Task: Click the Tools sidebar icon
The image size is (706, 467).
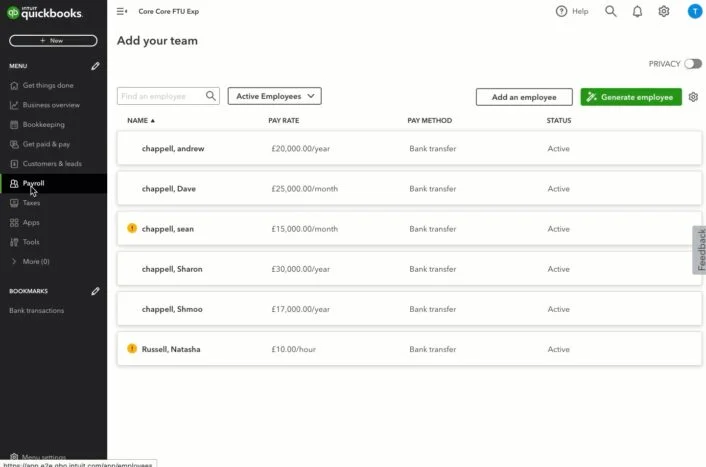Action: [x=14, y=242]
